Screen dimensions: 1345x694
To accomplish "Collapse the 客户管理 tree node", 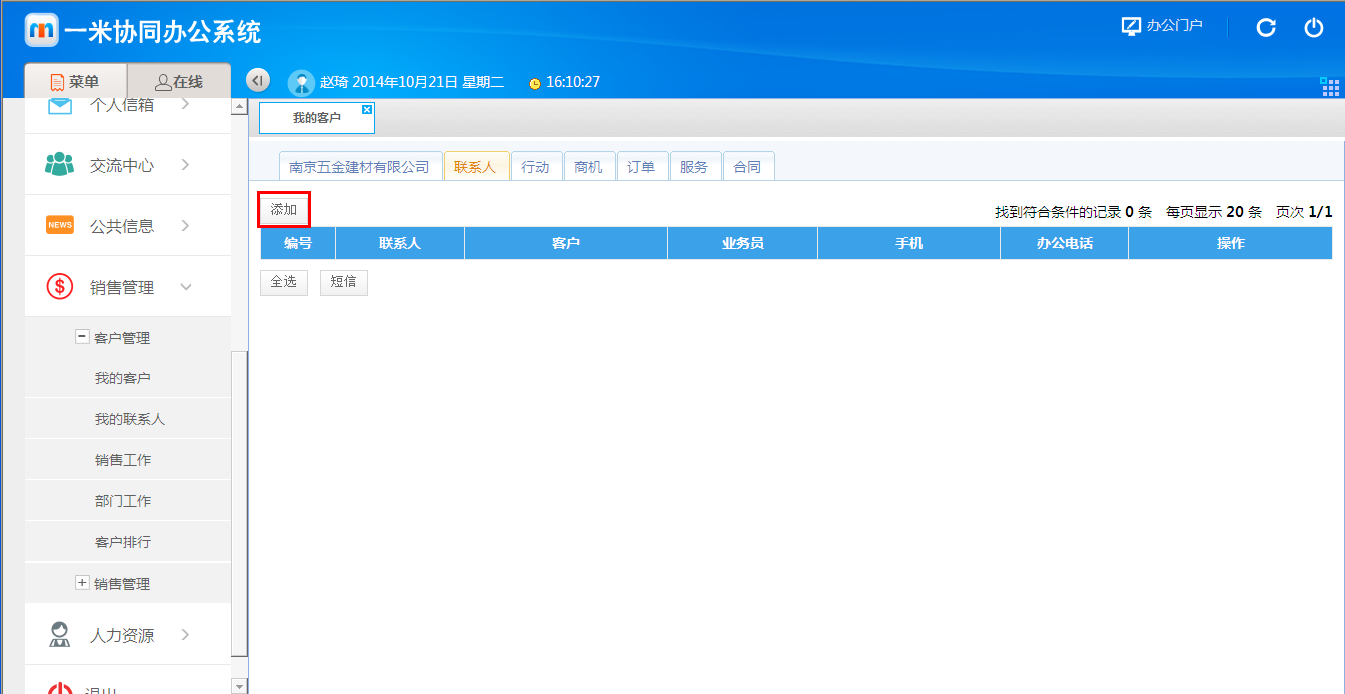I will coord(83,337).
